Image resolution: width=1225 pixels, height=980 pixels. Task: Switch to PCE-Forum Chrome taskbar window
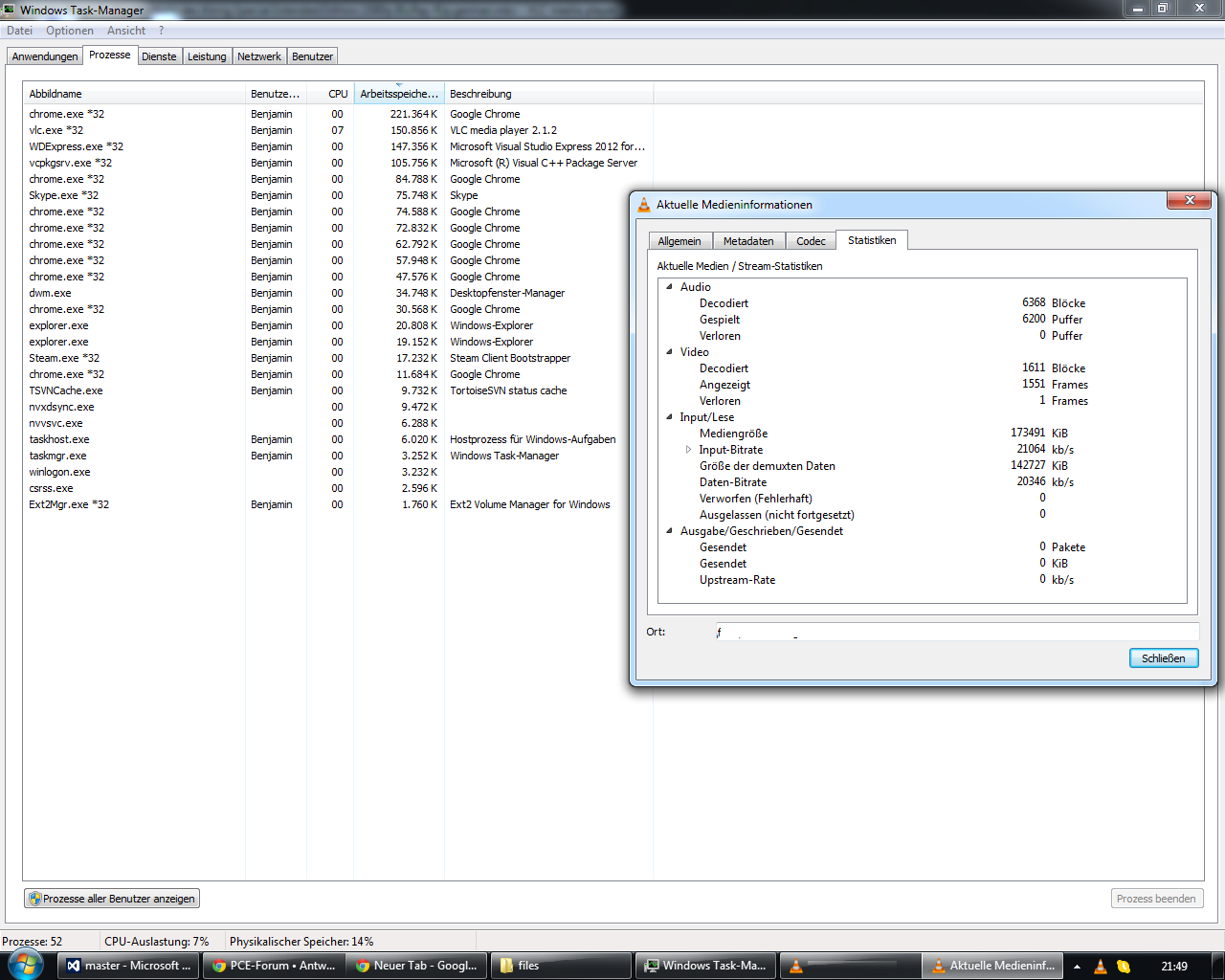point(275,966)
